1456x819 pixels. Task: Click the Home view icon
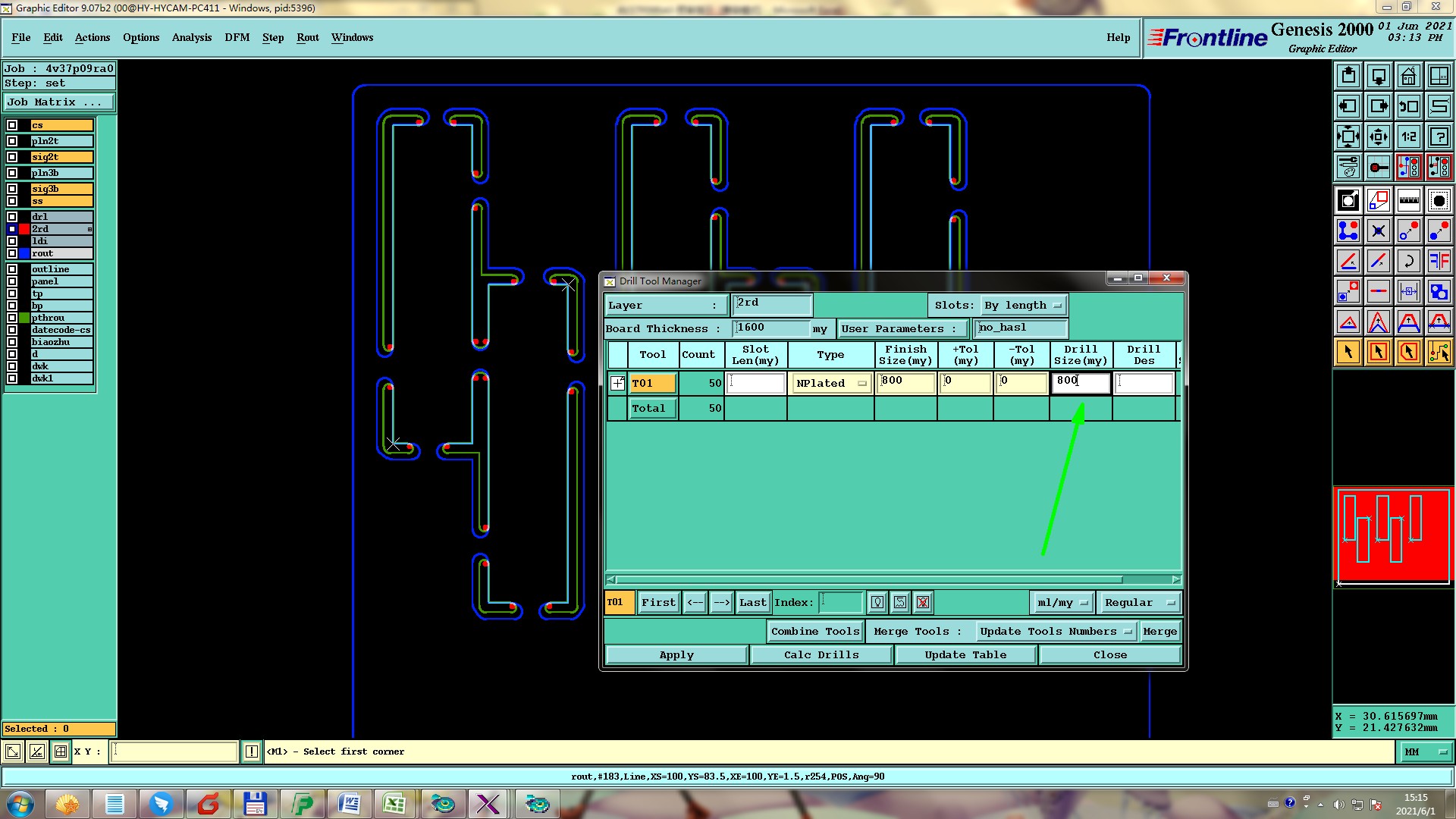[1408, 76]
